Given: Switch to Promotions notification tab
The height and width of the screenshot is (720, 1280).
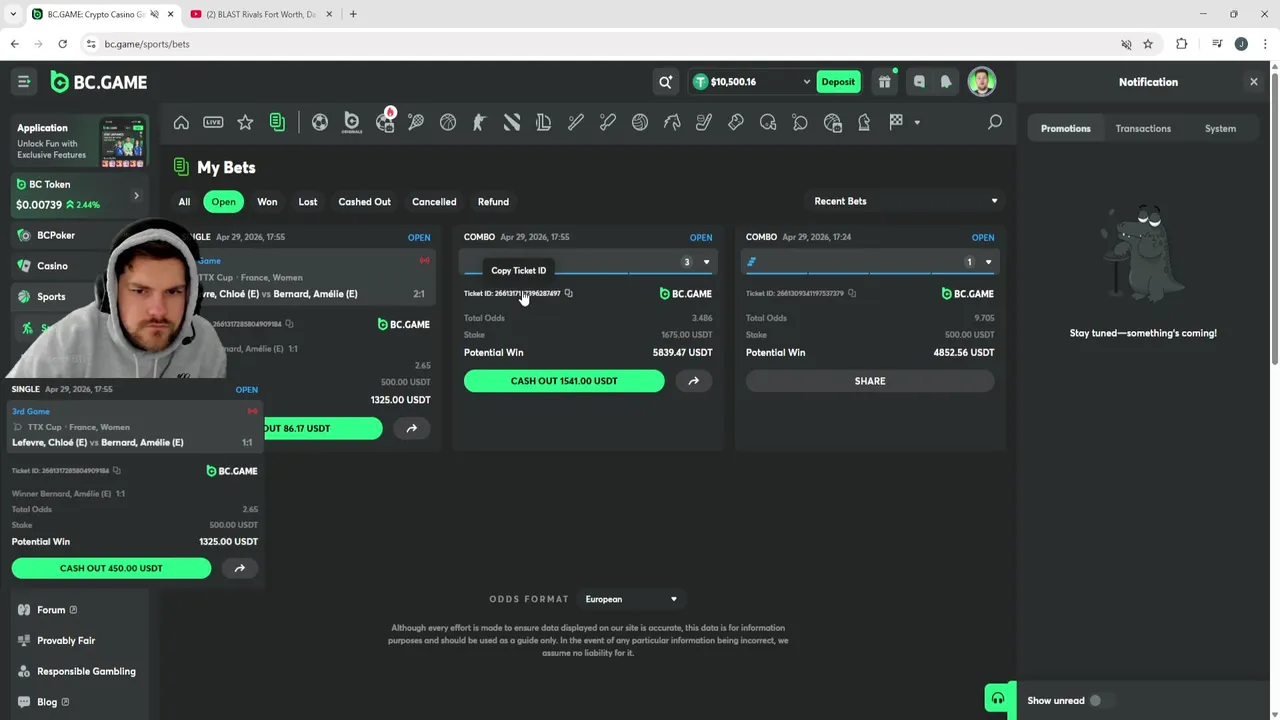Looking at the screenshot, I should [x=1065, y=128].
